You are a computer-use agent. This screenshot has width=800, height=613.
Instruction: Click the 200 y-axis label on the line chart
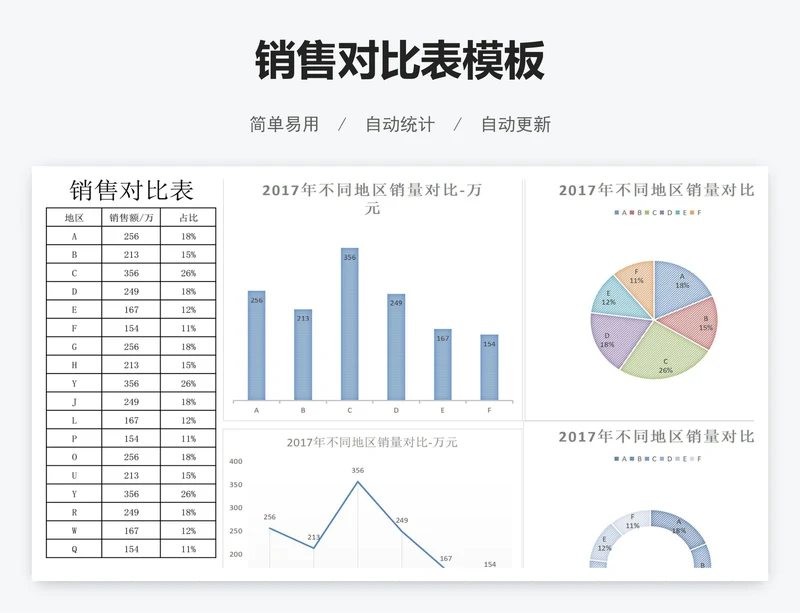click(x=236, y=554)
